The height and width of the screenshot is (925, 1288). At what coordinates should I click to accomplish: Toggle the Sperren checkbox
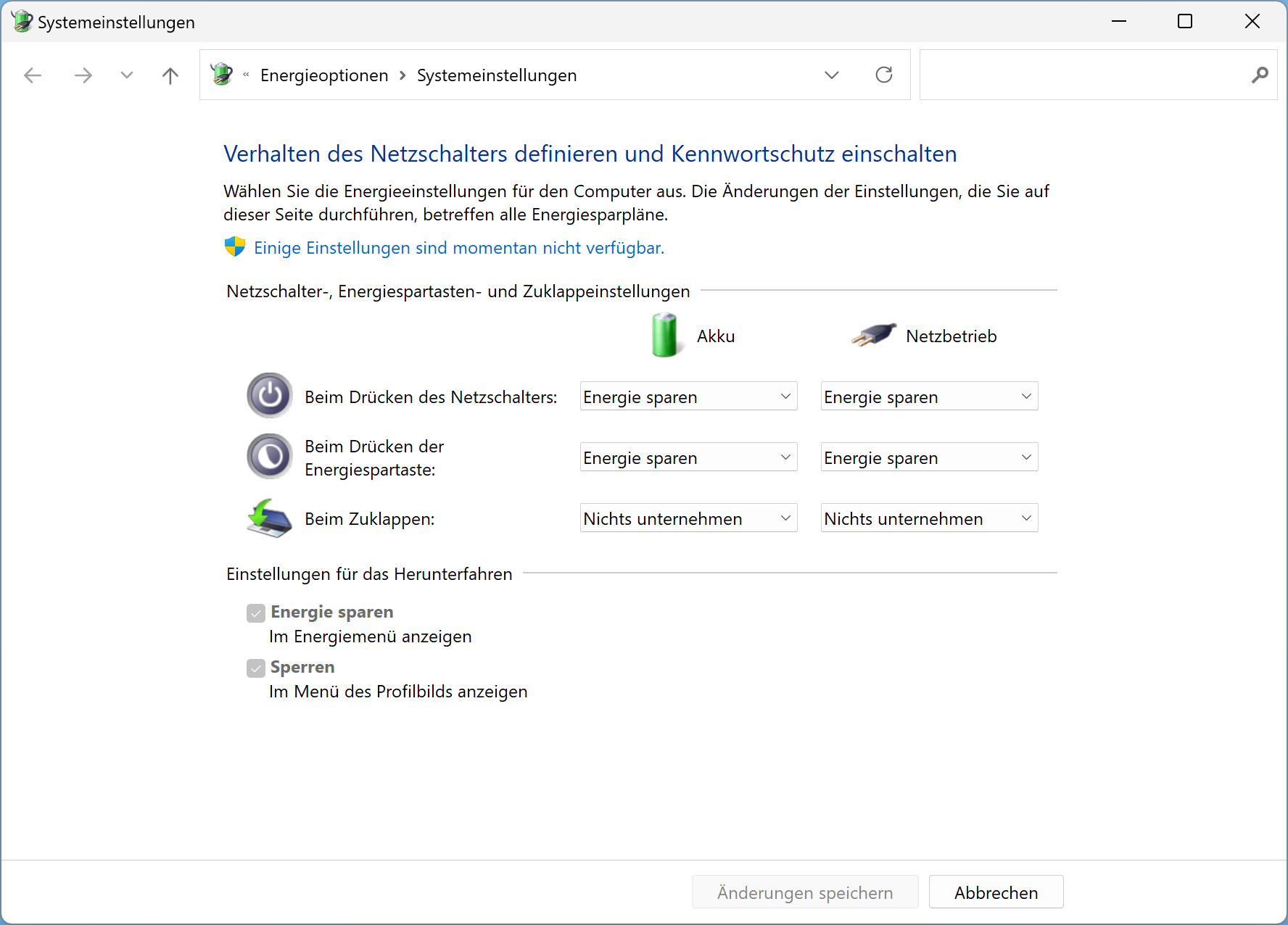coord(256,668)
